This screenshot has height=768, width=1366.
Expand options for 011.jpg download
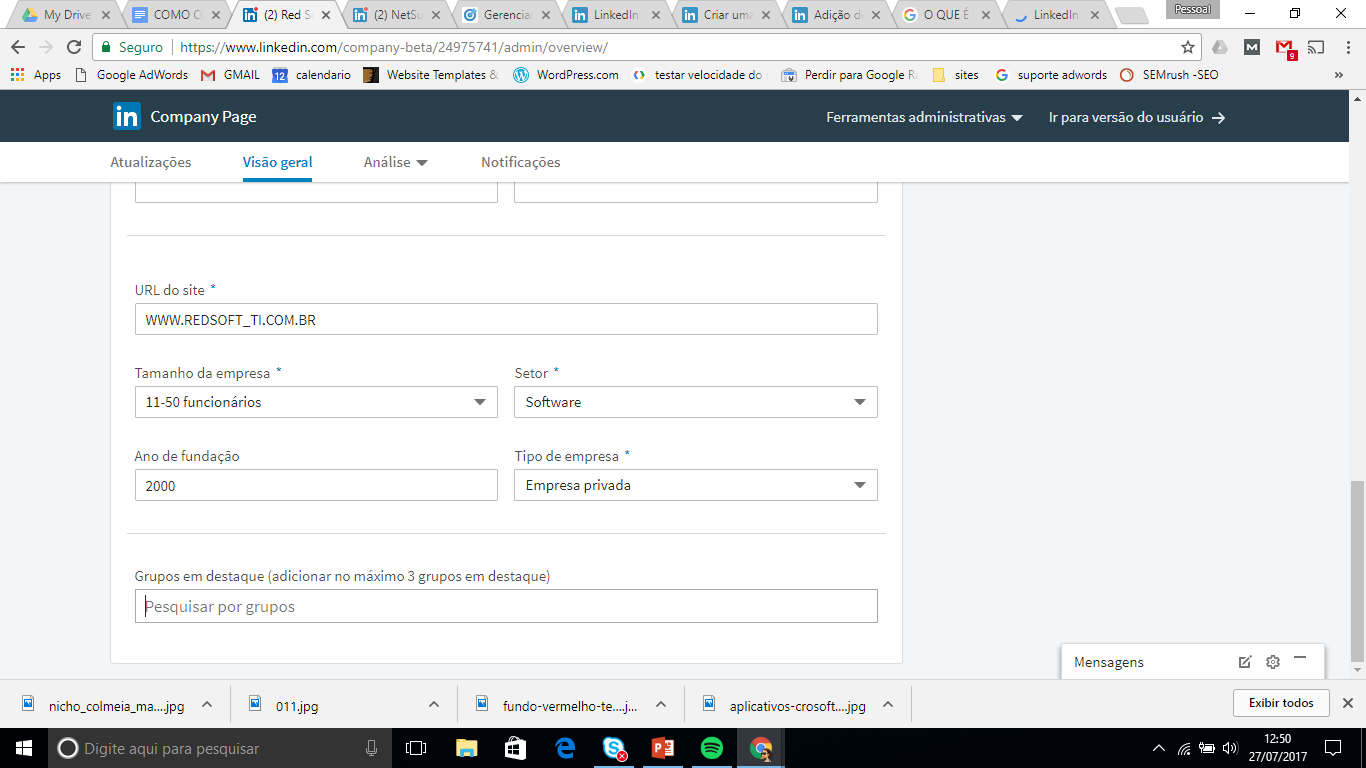click(x=434, y=704)
